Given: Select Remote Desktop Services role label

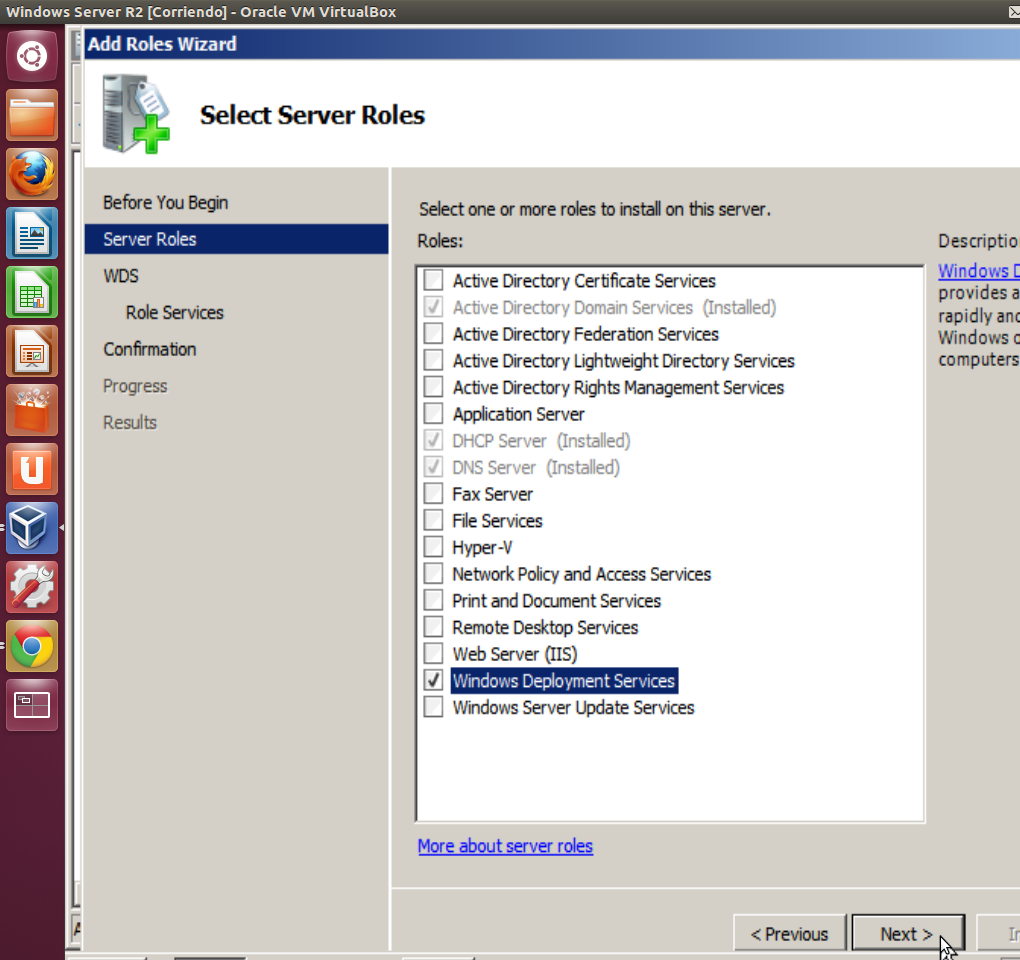Looking at the screenshot, I should coord(545,627).
